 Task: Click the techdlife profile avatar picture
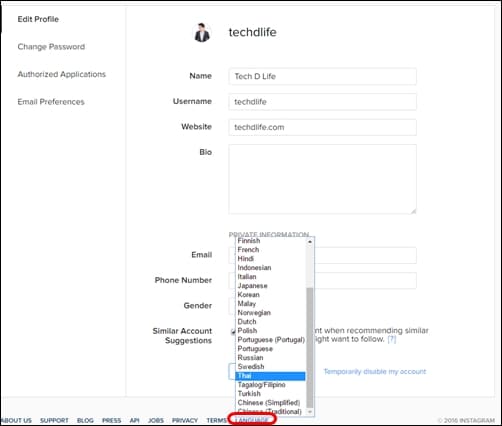pos(202,33)
